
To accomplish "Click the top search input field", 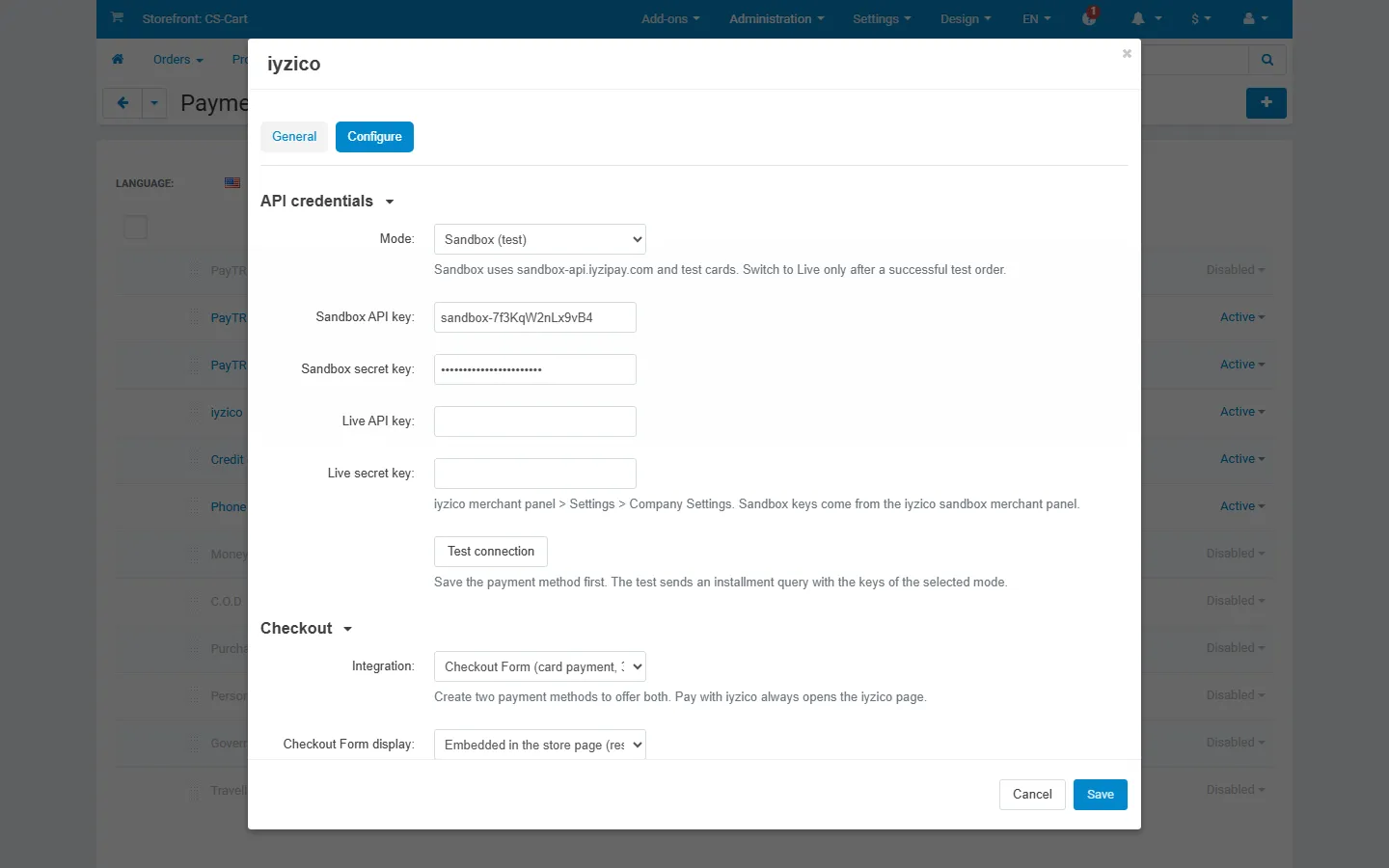I will [1194, 60].
